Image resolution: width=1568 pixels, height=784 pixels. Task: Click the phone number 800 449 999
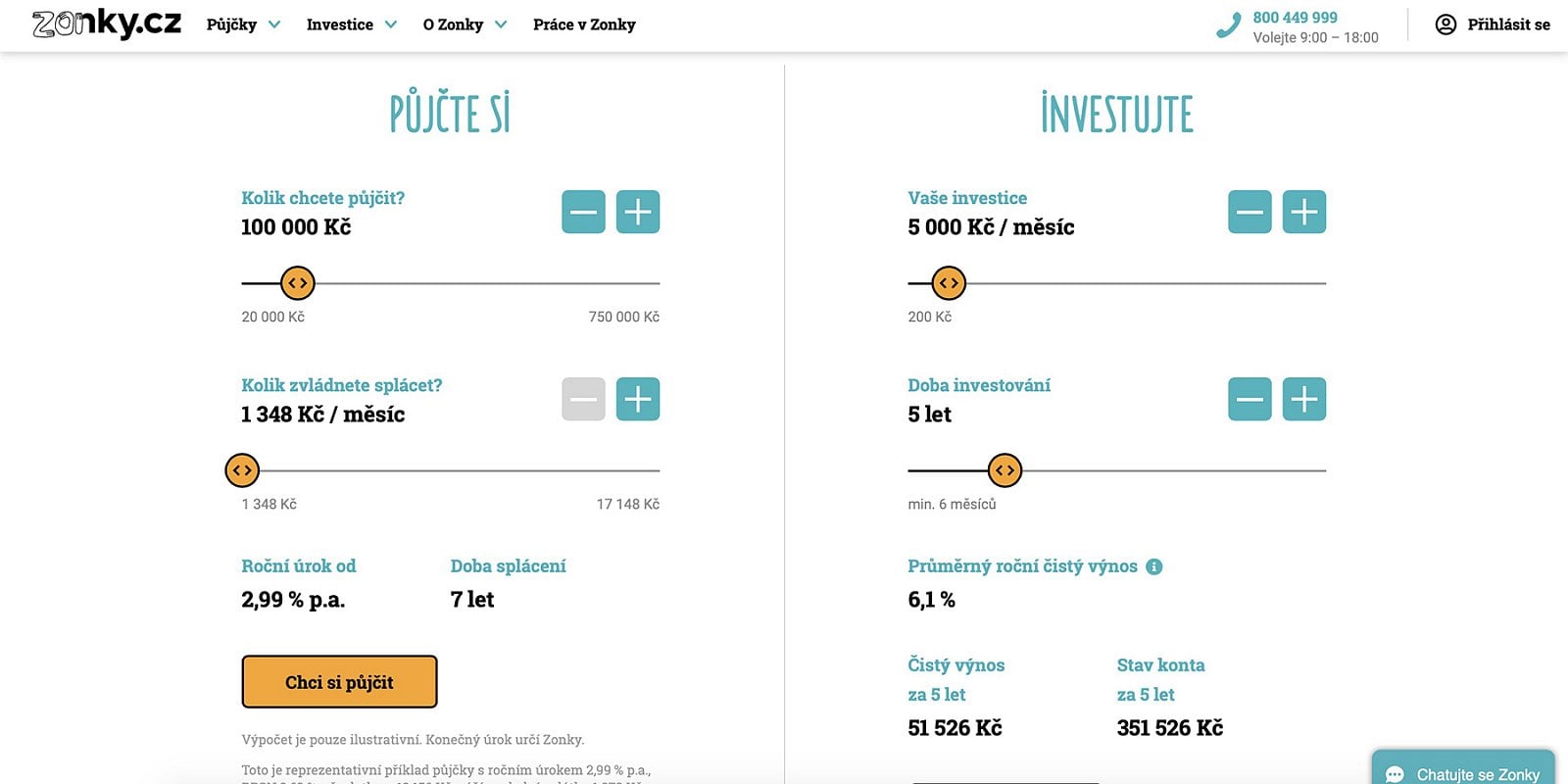tap(1295, 18)
